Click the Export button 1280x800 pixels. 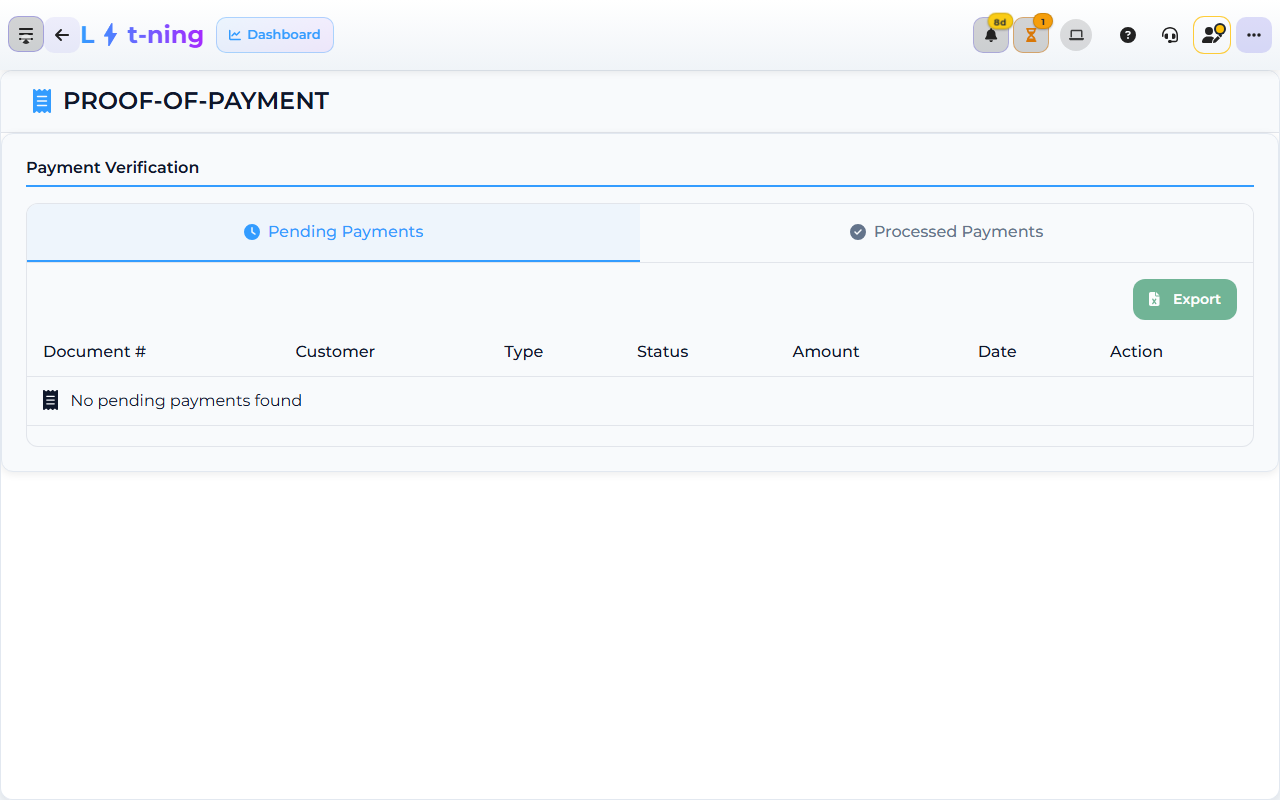click(1185, 299)
